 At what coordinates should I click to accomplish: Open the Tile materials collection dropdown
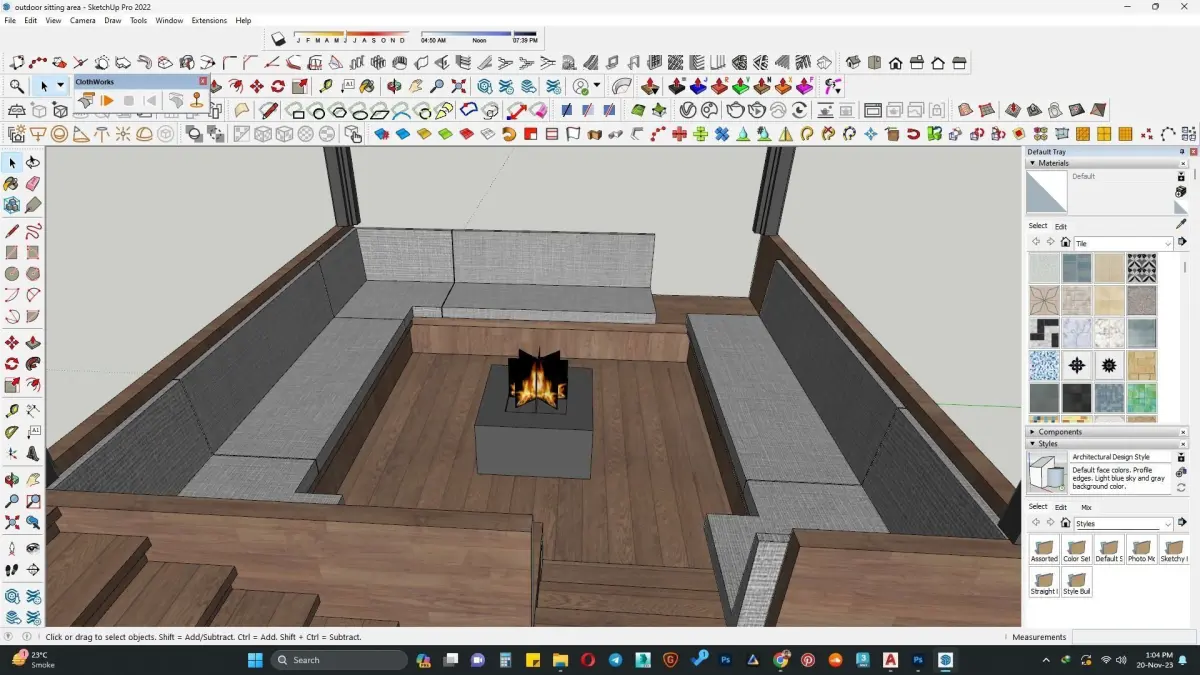click(x=1123, y=243)
